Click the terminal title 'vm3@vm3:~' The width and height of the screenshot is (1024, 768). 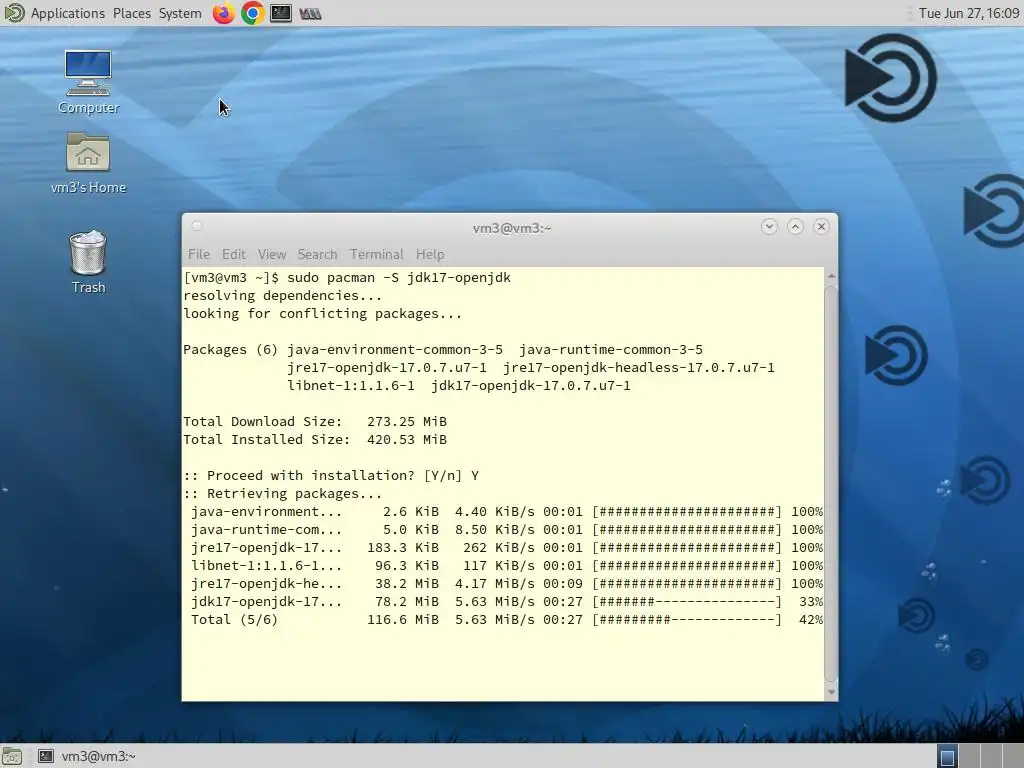[x=512, y=228]
